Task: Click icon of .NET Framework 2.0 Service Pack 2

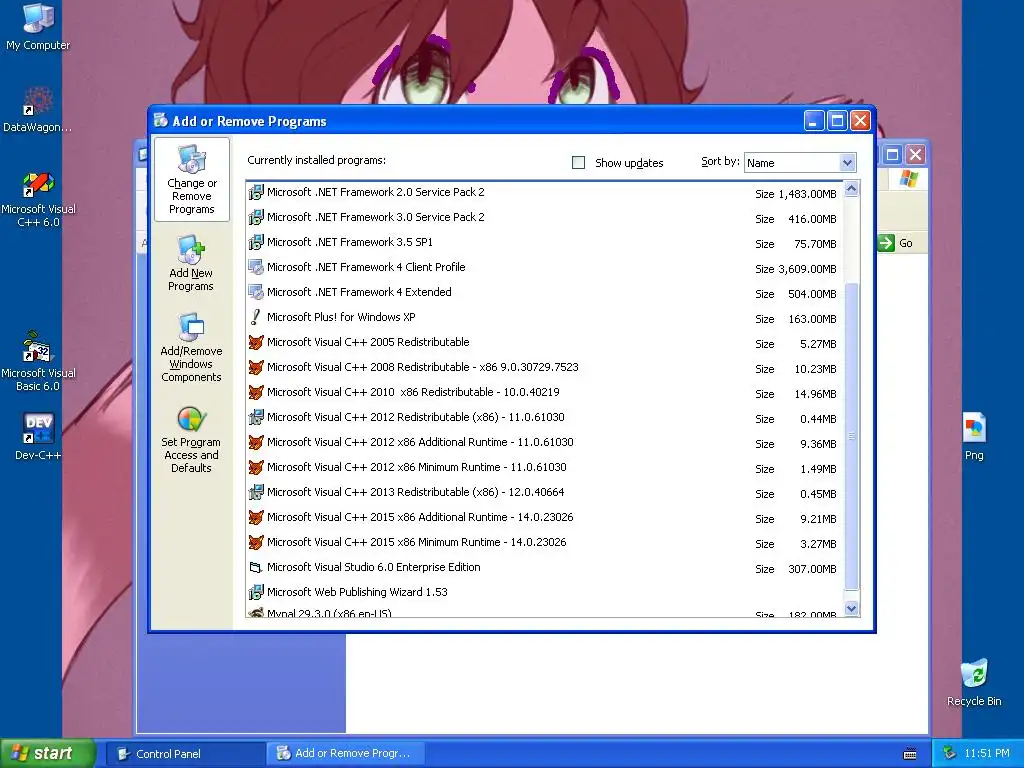Action: coord(256,192)
